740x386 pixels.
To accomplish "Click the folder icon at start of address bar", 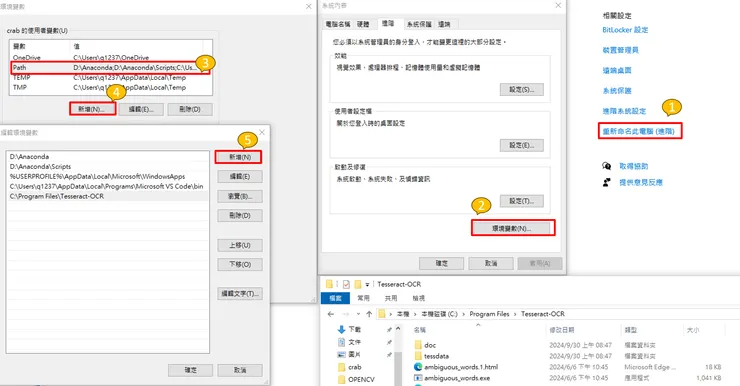I will pyautogui.click(x=382, y=314).
